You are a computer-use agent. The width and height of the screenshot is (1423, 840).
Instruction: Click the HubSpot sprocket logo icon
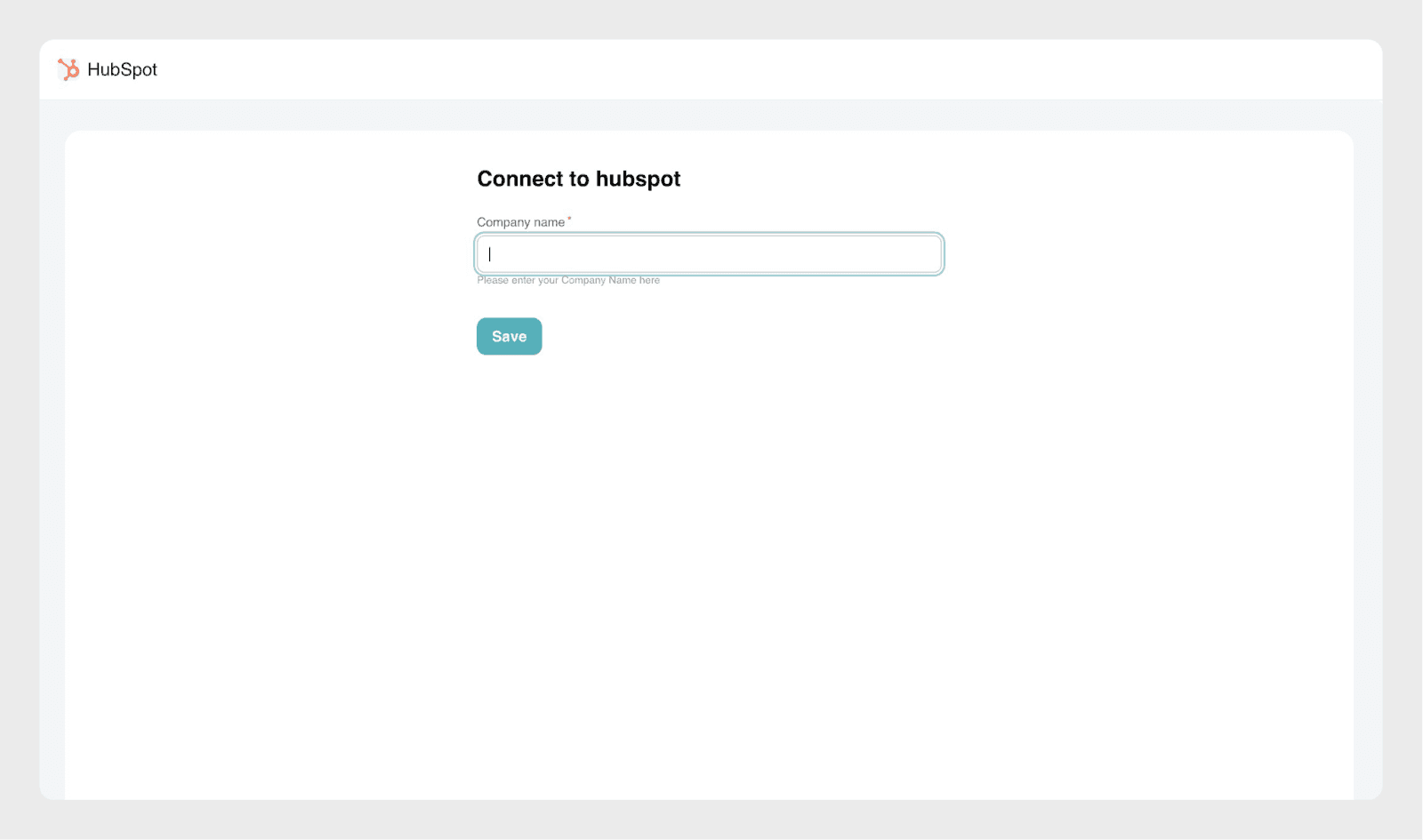point(68,69)
